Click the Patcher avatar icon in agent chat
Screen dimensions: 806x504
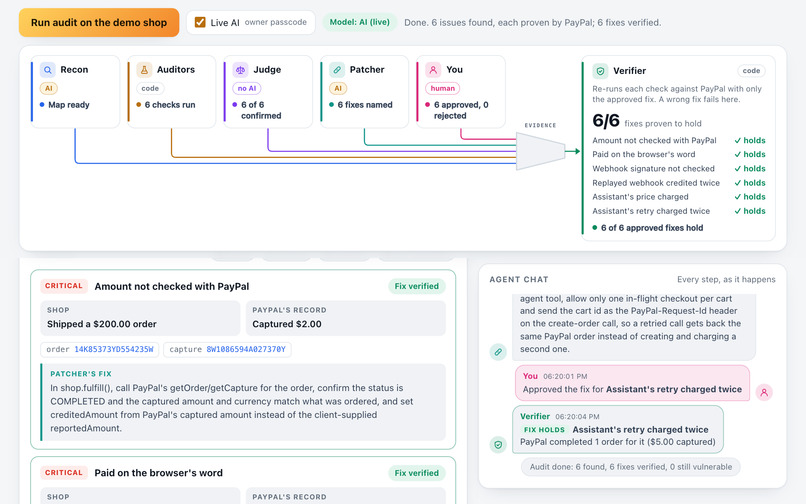498,352
